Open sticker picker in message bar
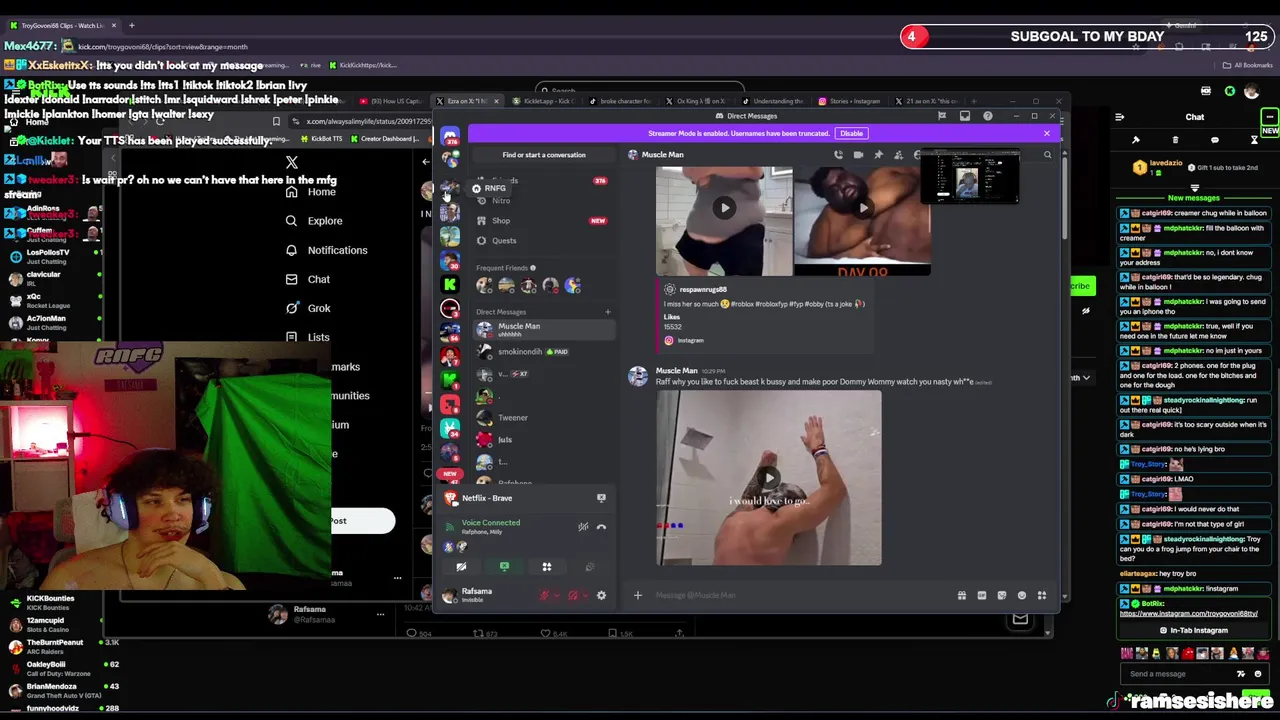The width and height of the screenshot is (1280, 720). tap(1001, 596)
